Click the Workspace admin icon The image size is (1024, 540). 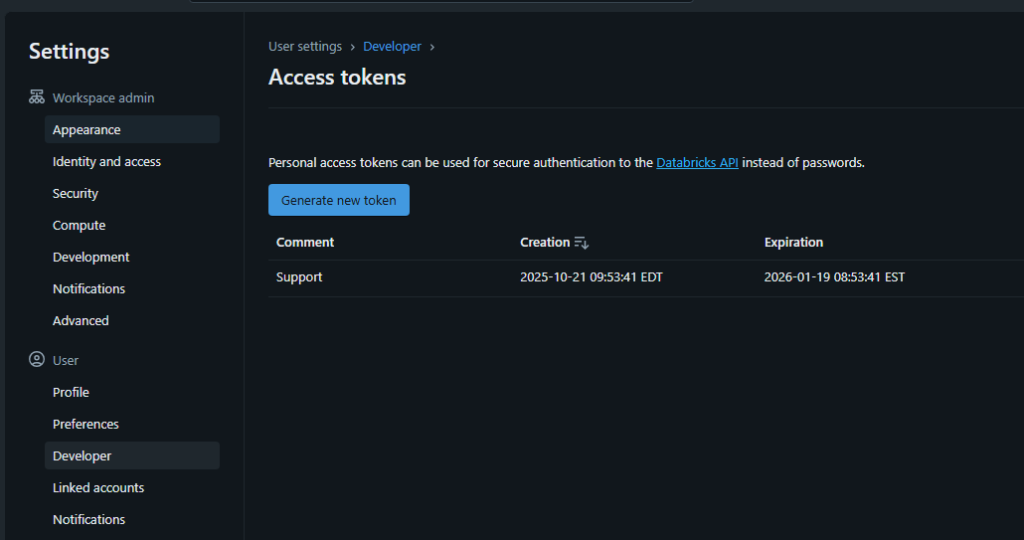(37, 98)
